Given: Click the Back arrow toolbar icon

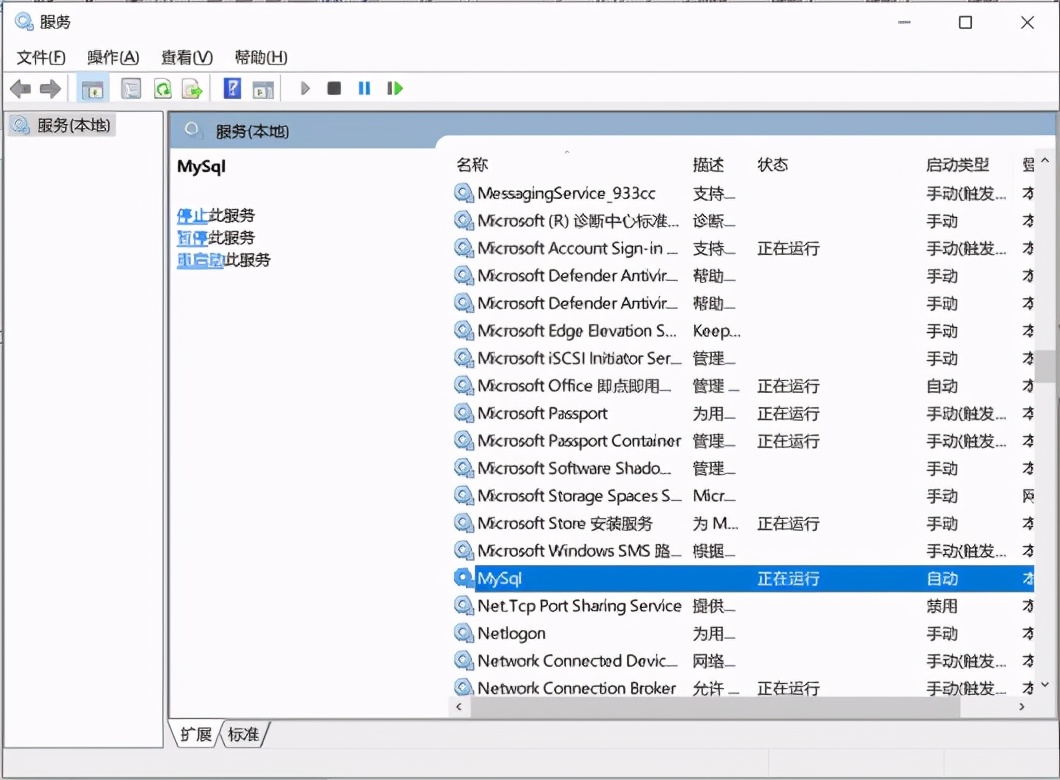Looking at the screenshot, I should click(x=20, y=89).
